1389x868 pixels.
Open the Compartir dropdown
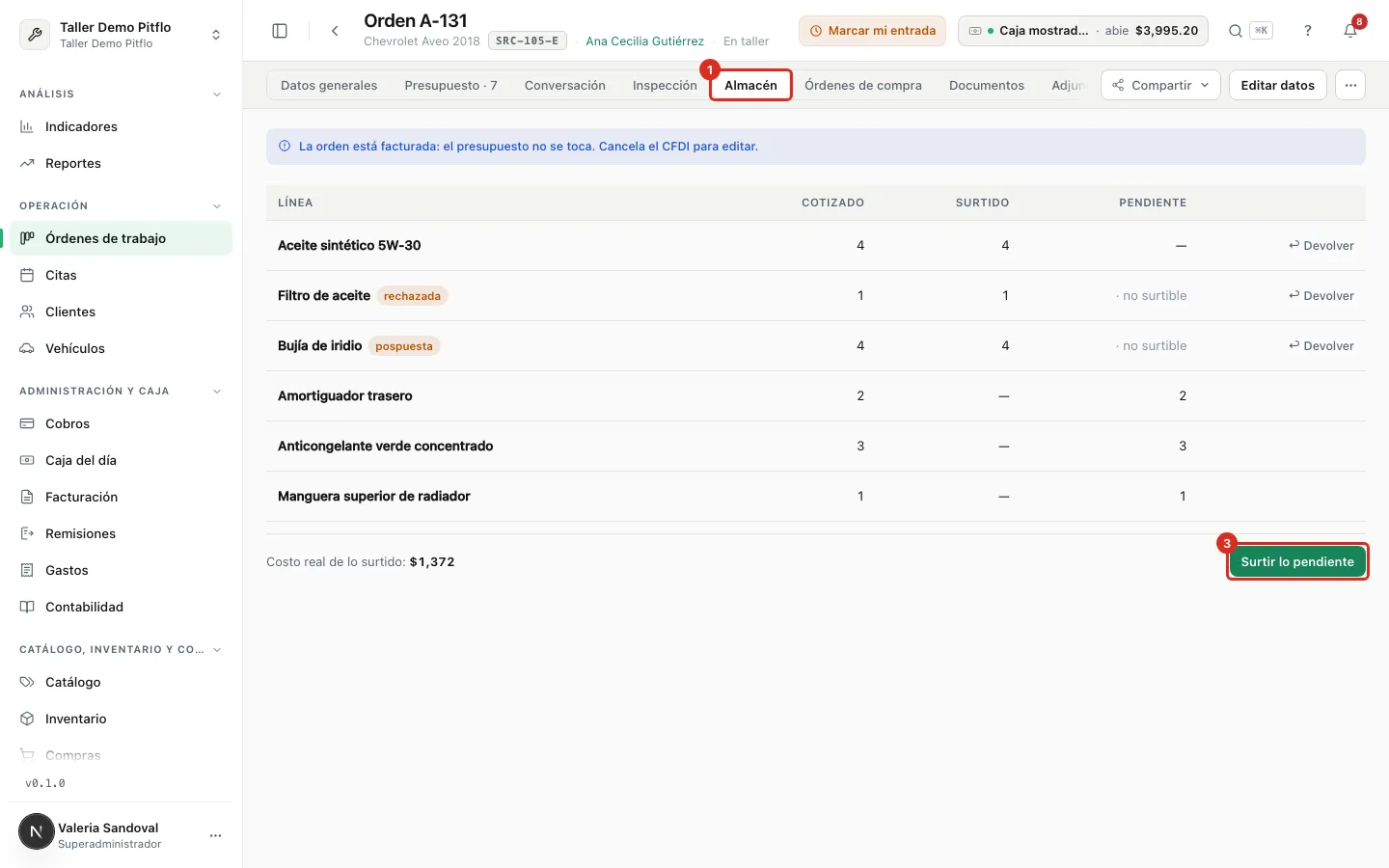click(1160, 85)
